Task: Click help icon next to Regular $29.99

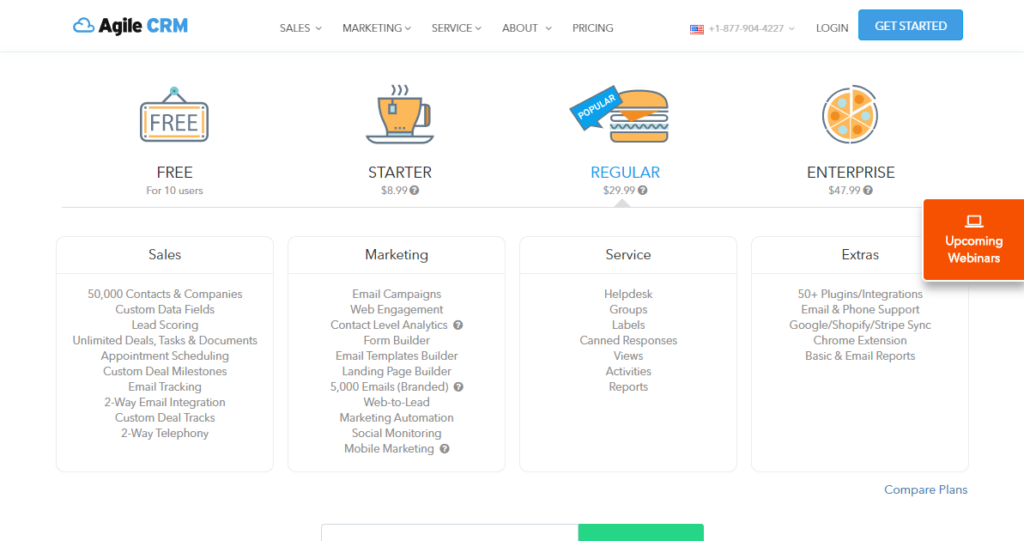Action: point(643,191)
